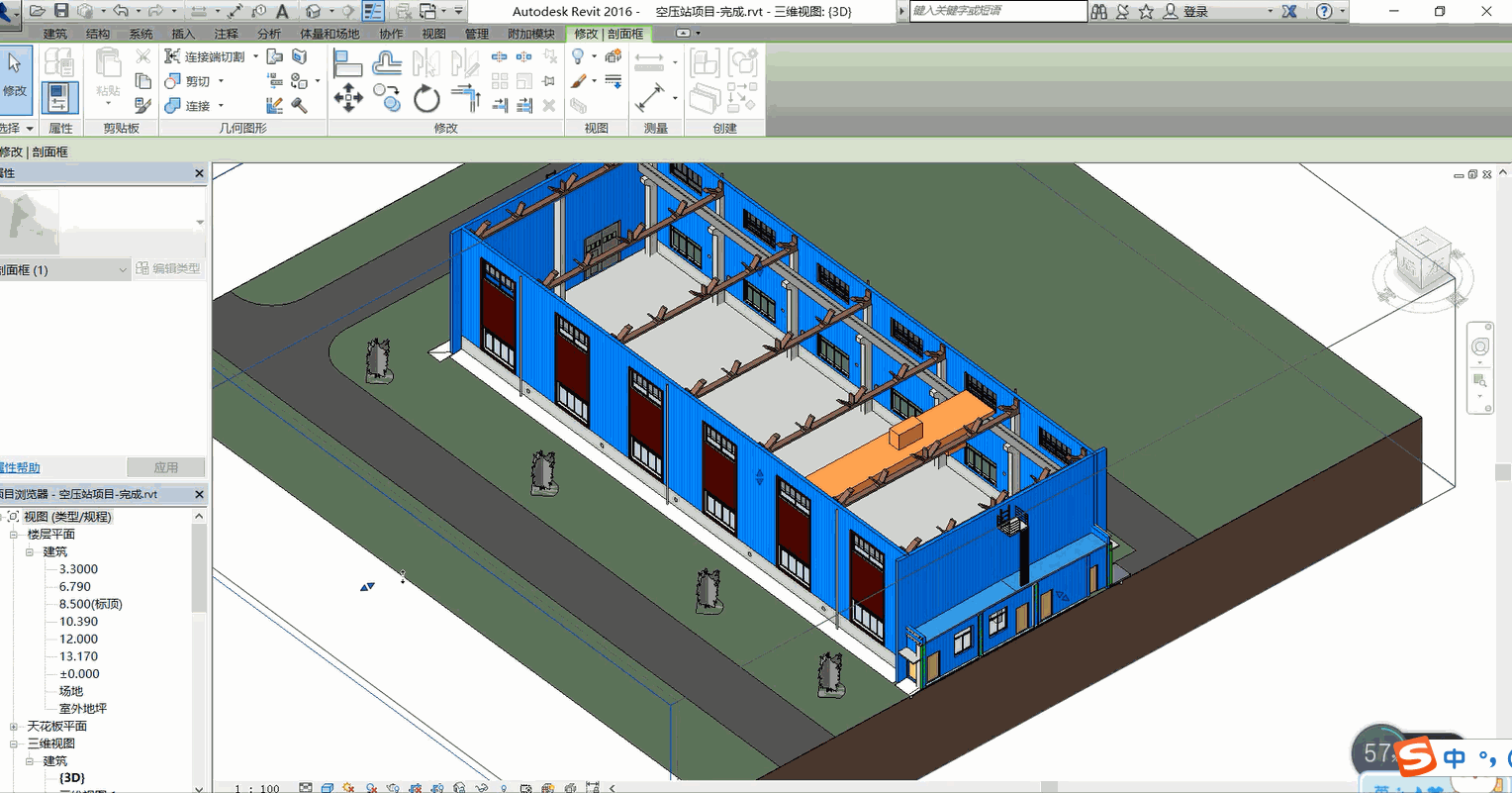
Task: Select the 室外地坪 floor plan
Action: click(x=82, y=709)
